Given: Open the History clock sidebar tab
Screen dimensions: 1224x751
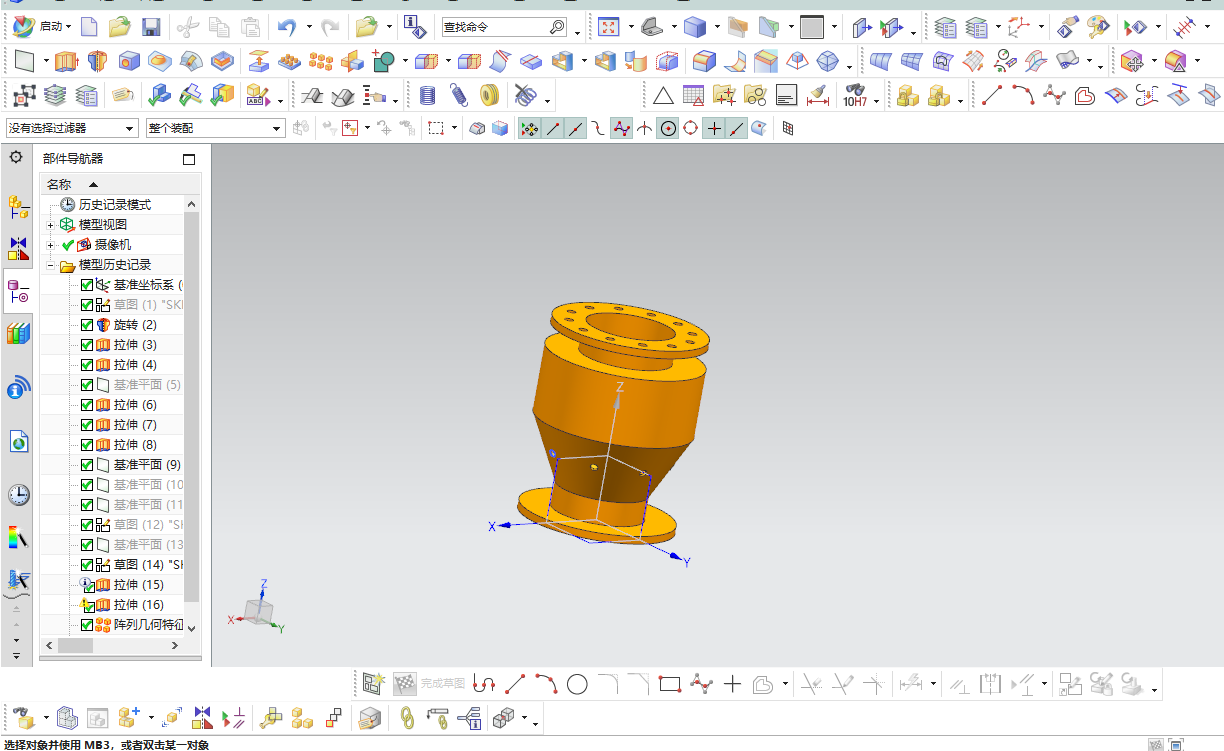Looking at the screenshot, I should click(x=18, y=494).
